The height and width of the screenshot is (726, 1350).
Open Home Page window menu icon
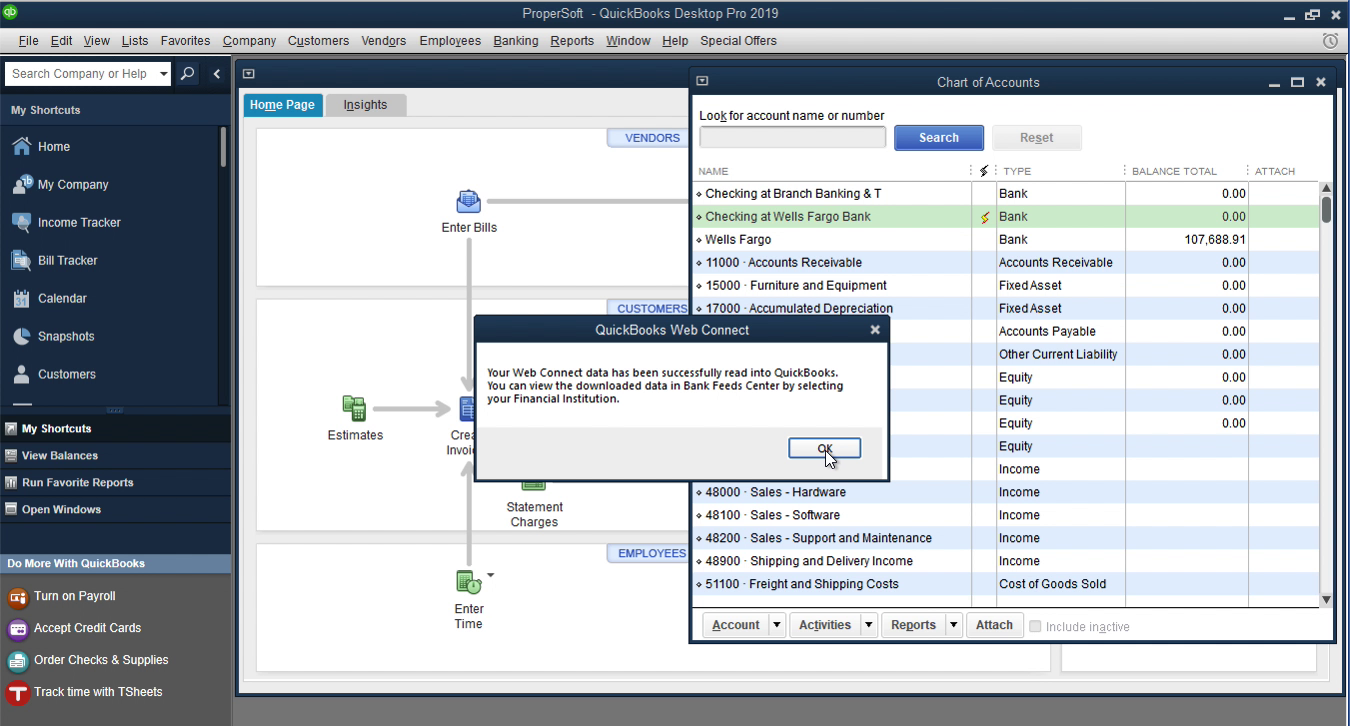click(x=249, y=73)
